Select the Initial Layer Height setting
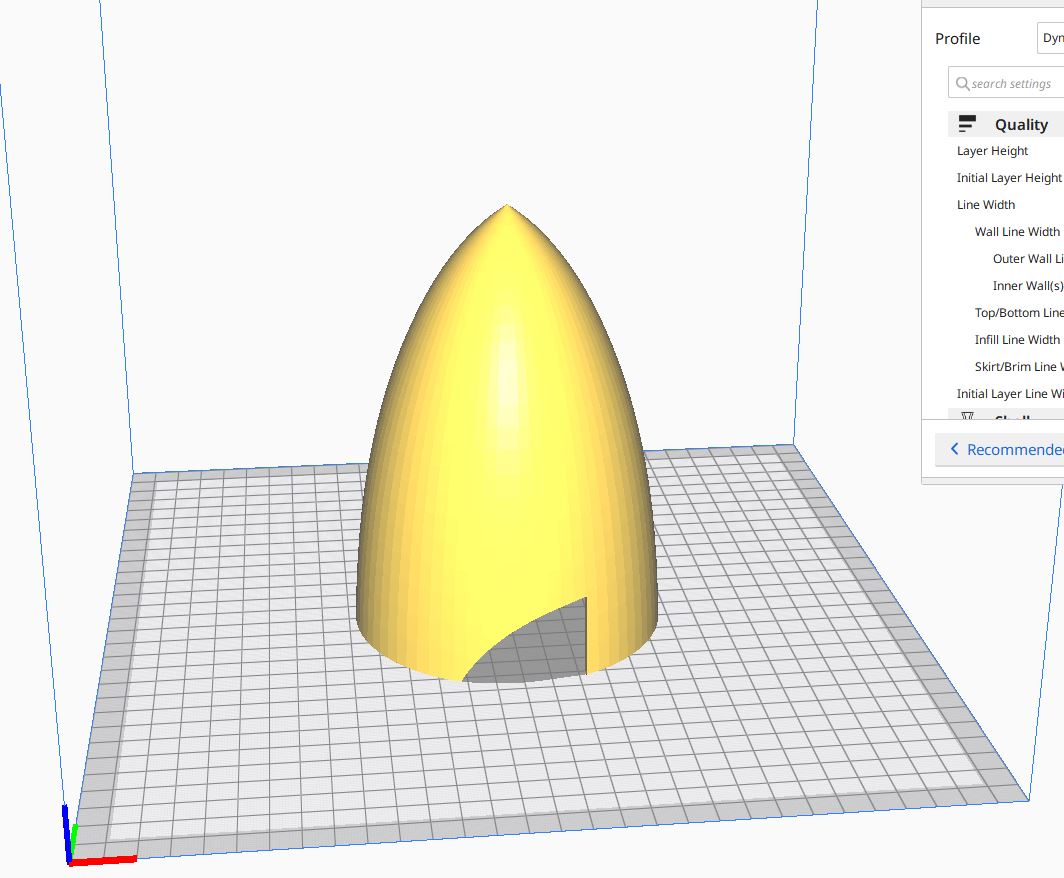The width and height of the screenshot is (1064, 878). pos(1008,178)
